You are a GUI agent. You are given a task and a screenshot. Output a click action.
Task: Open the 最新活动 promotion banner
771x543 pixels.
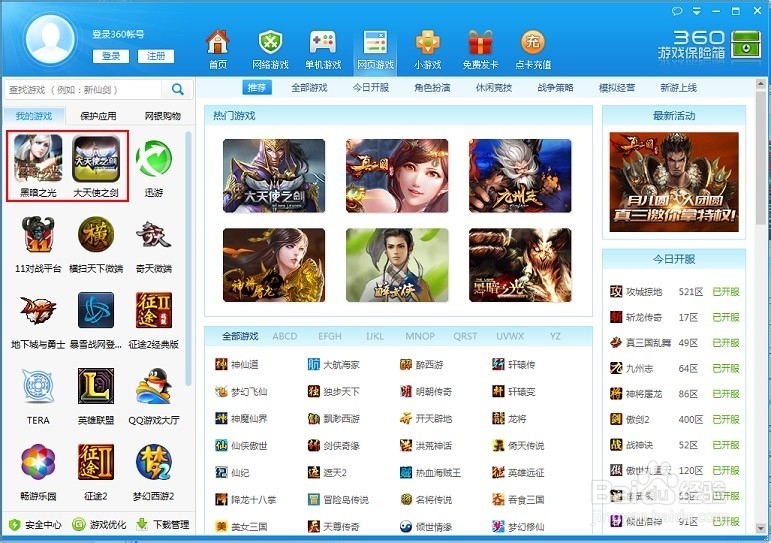[674, 181]
